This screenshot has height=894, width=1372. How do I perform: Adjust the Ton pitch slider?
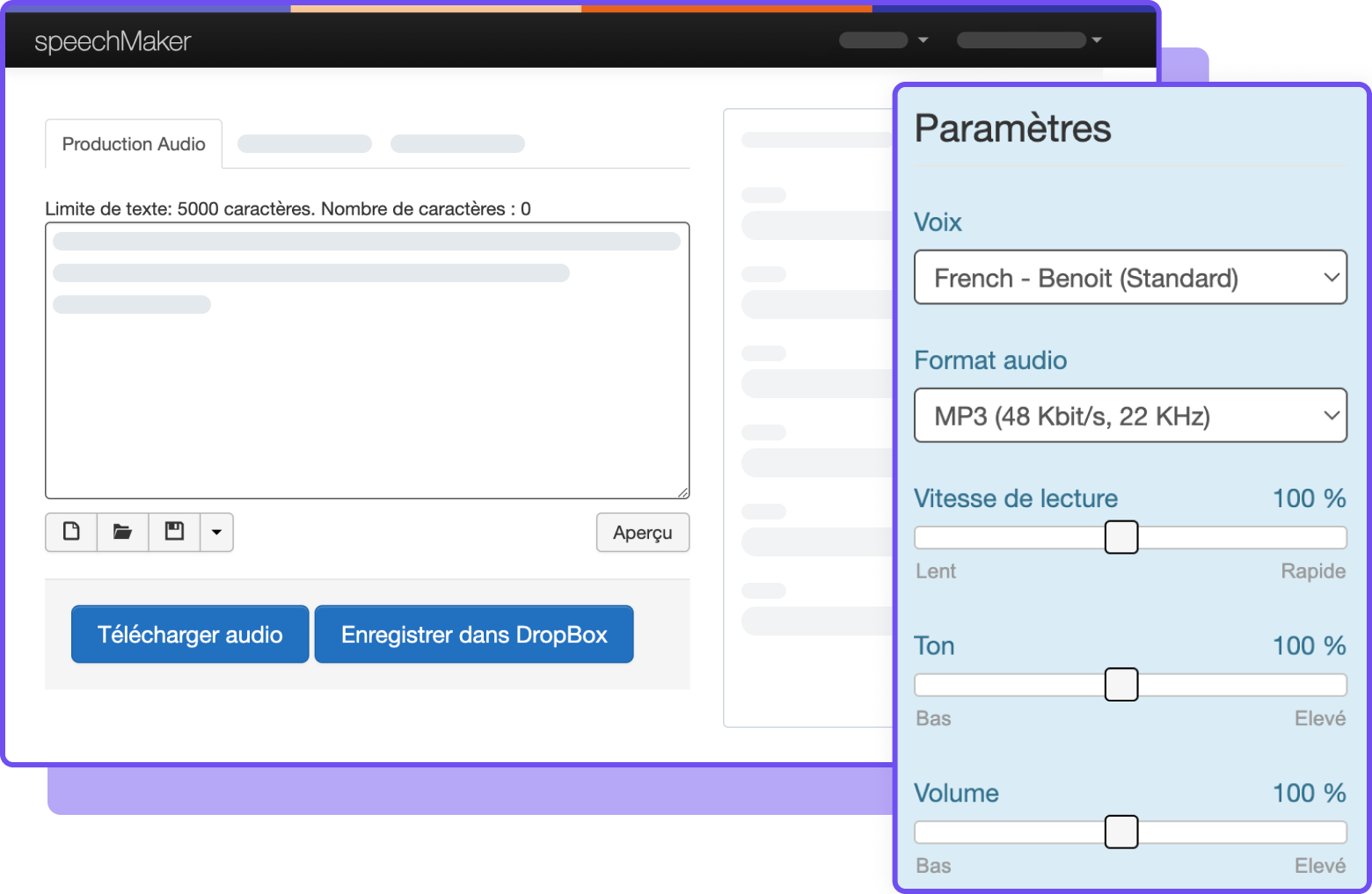click(1121, 685)
